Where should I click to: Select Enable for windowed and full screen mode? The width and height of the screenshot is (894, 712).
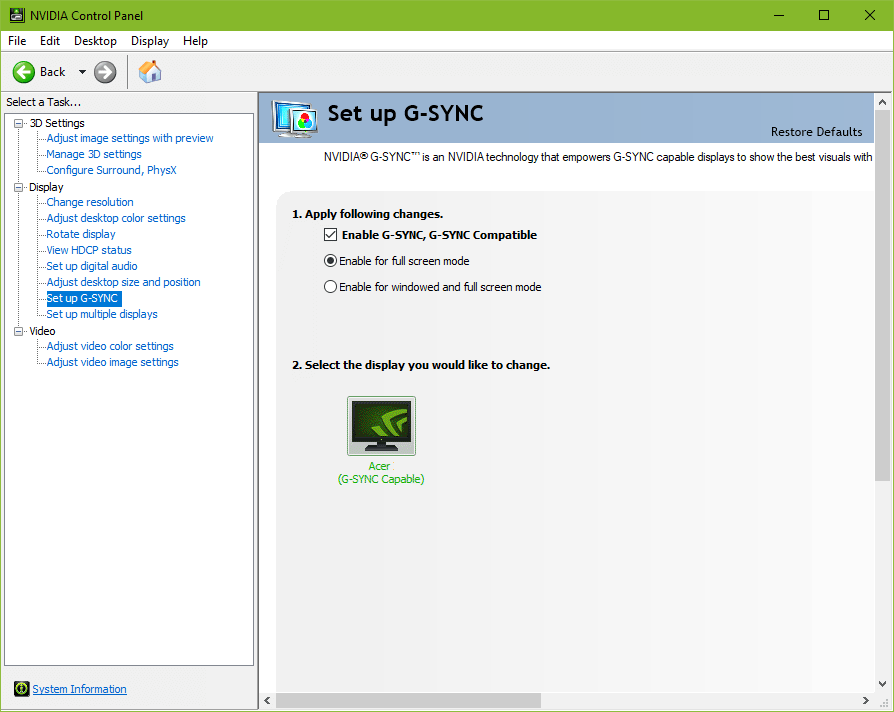tap(330, 287)
